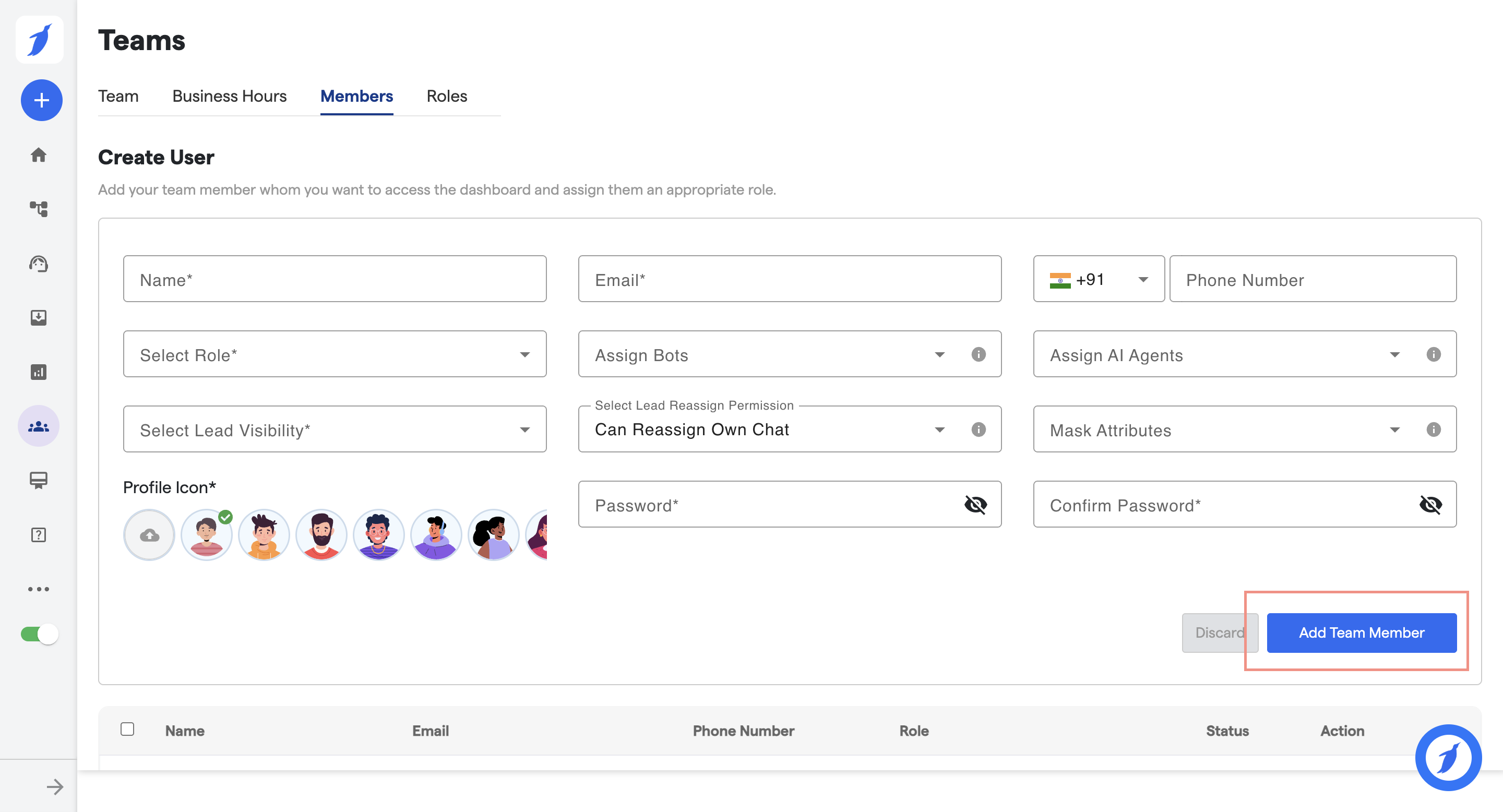Image resolution: width=1503 pixels, height=812 pixels.
Task: Switch to the Business Hours tab
Action: click(229, 95)
